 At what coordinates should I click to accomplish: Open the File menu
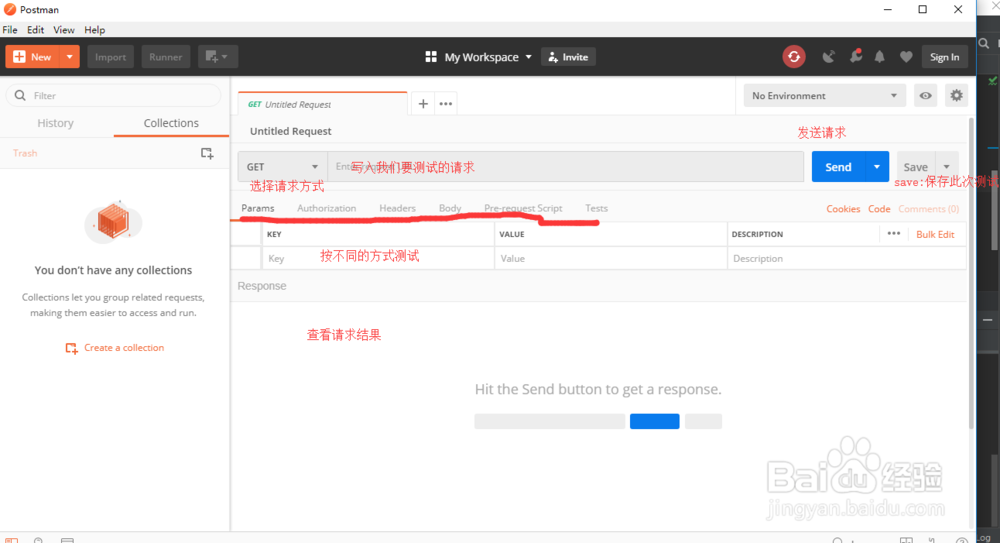point(10,30)
